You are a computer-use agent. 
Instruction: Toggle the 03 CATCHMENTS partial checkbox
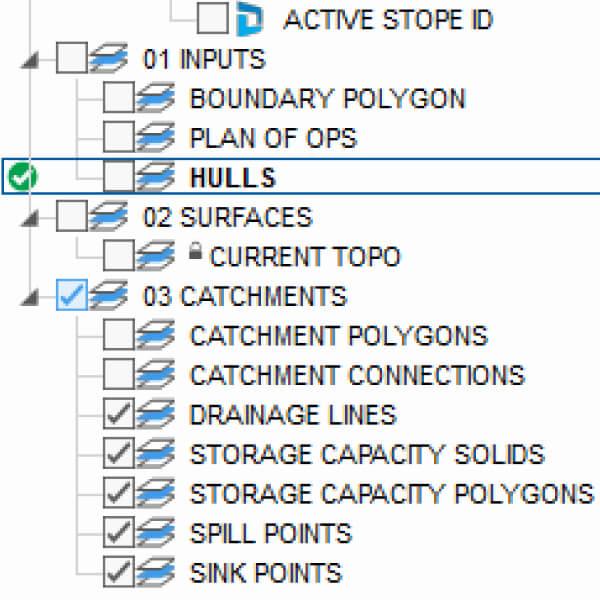(x=72, y=295)
